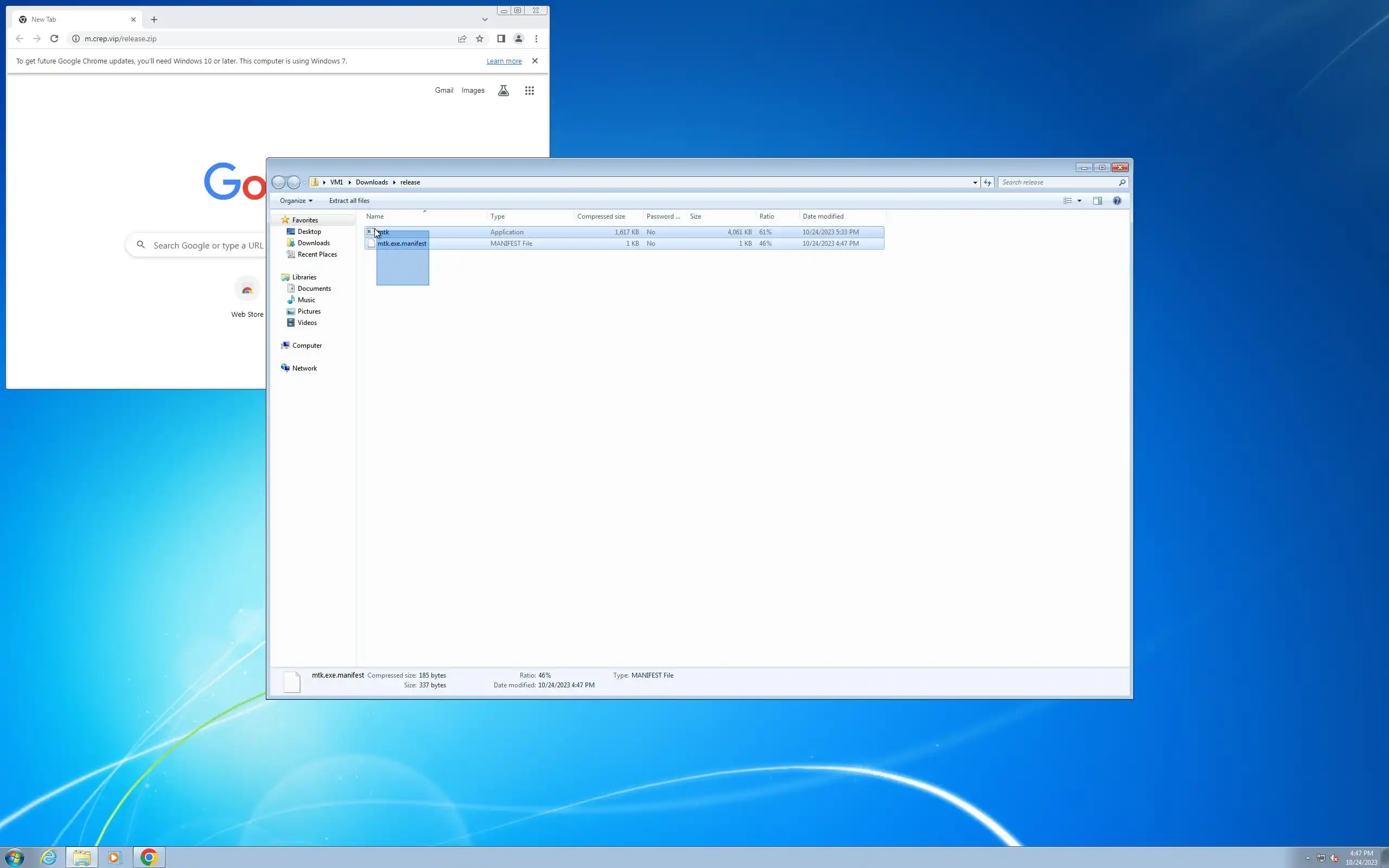Open Internet Explorer from taskbar
The width and height of the screenshot is (1389, 868).
(x=49, y=857)
